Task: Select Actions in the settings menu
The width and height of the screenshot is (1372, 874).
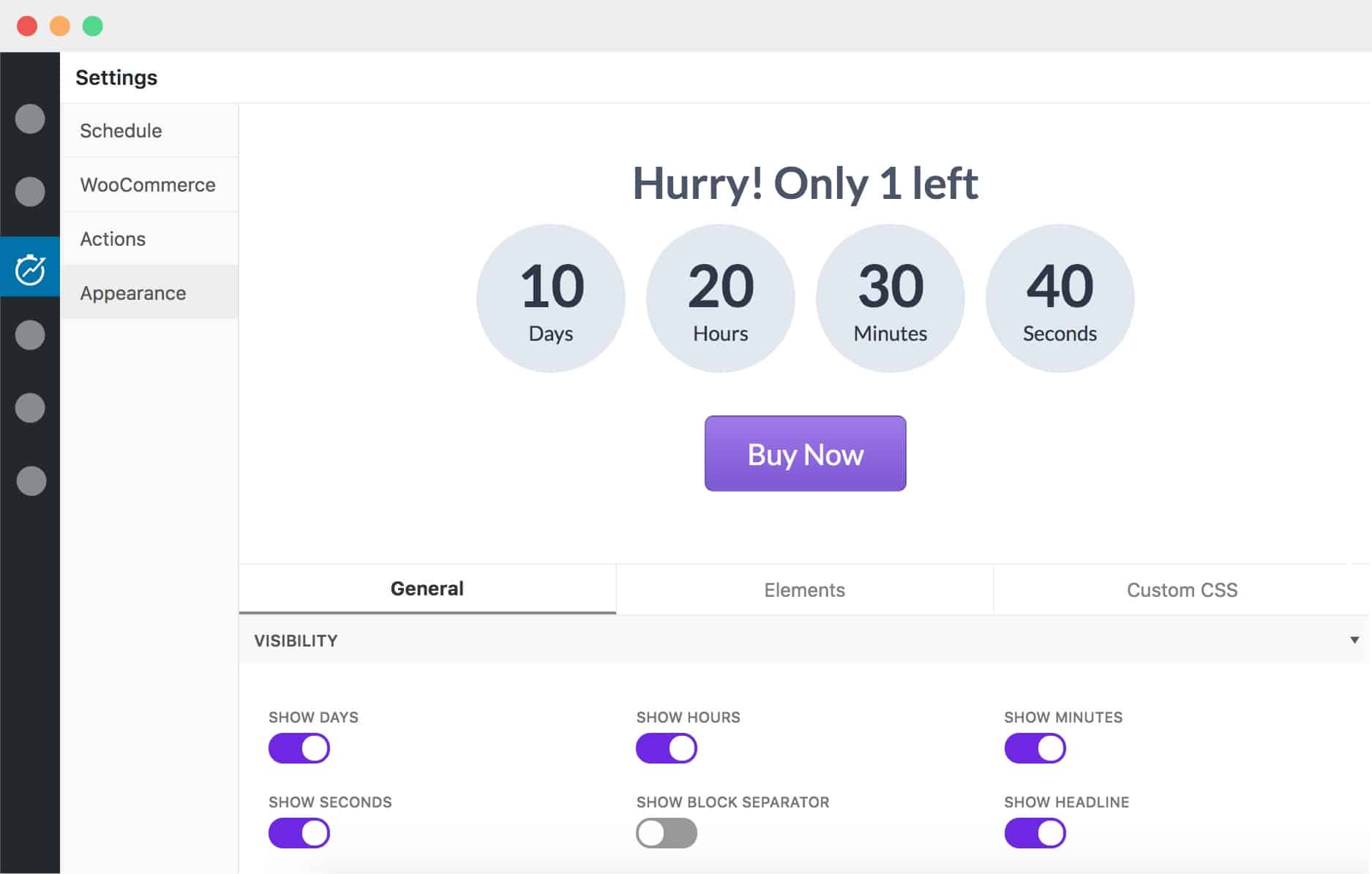Action: (x=113, y=238)
